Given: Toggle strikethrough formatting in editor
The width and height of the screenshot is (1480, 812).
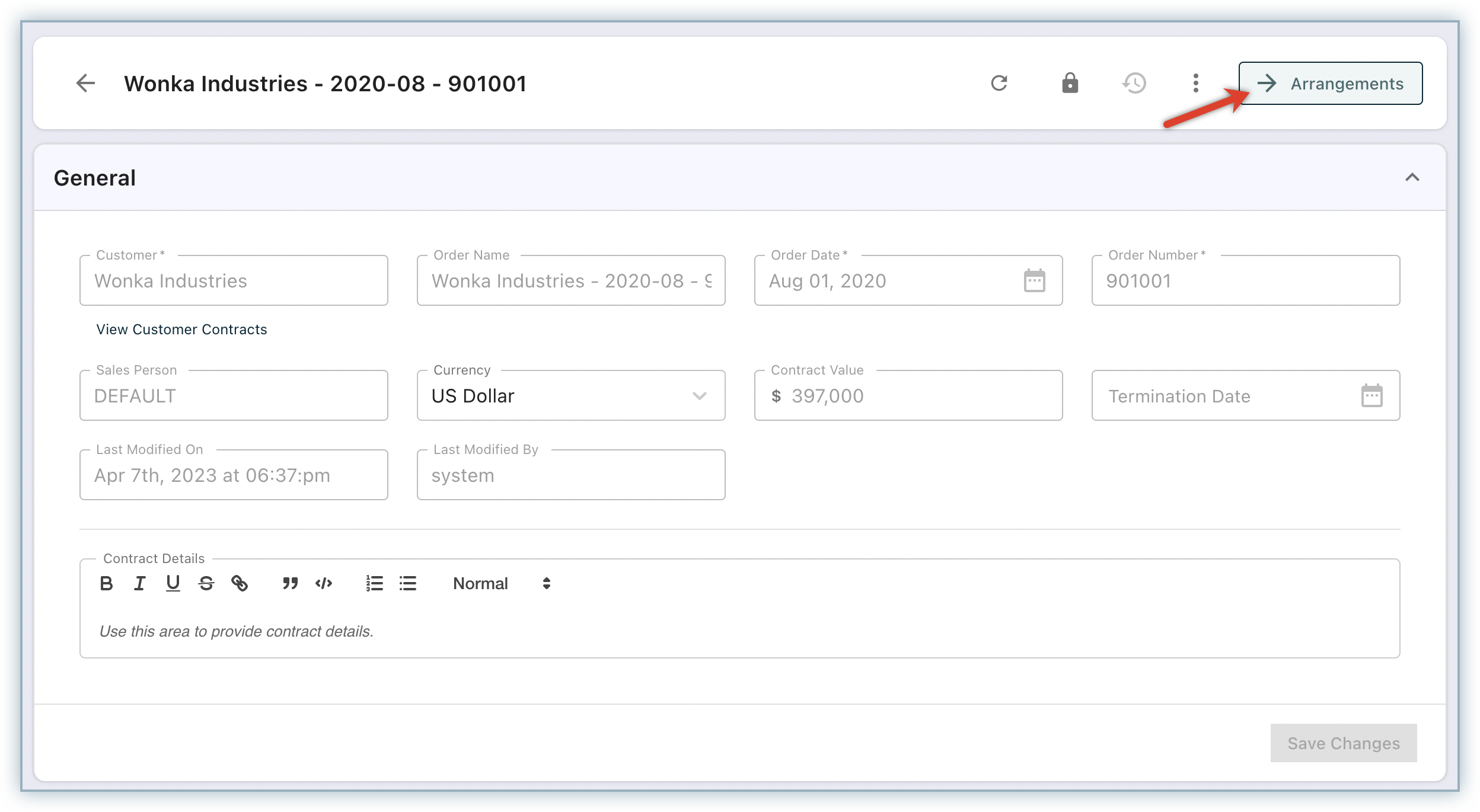Looking at the screenshot, I should [206, 584].
